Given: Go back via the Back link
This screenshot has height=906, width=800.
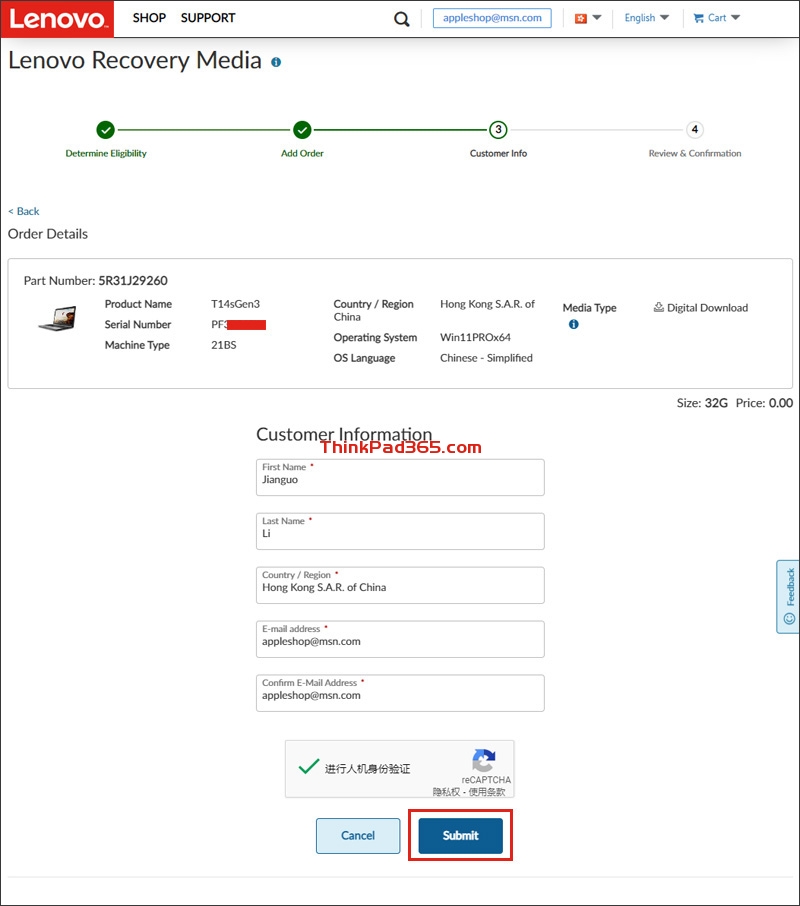Looking at the screenshot, I should 24,211.
